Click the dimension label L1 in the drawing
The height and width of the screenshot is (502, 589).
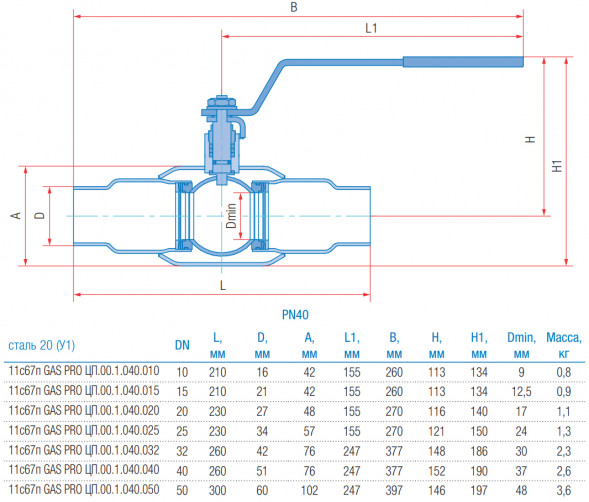point(371,28)
